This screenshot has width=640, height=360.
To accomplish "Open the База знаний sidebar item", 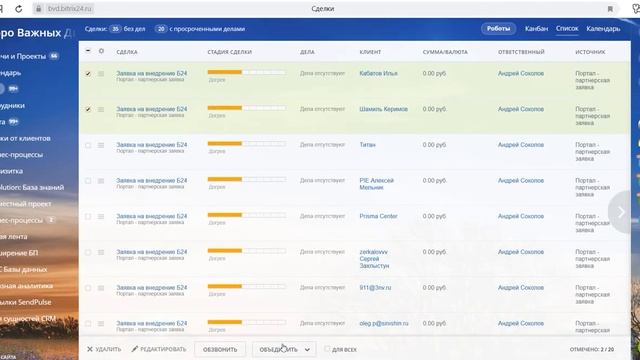I will (x=32, y=187).
